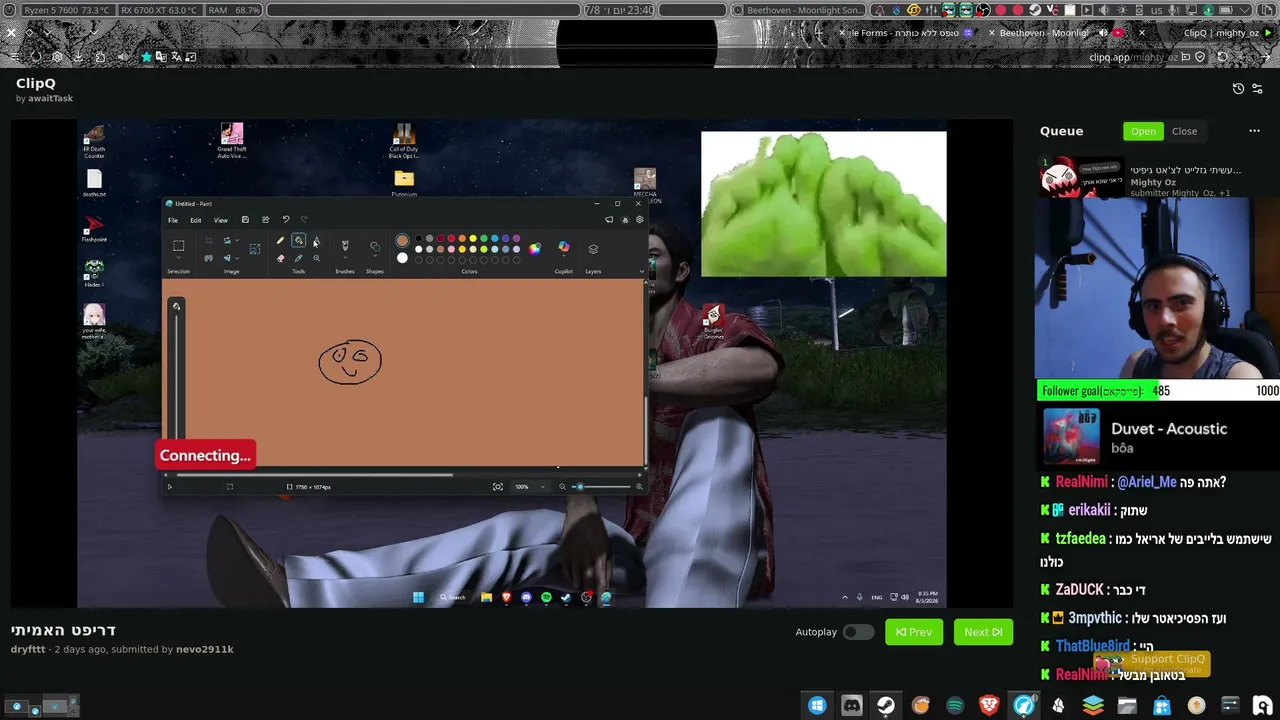This screenshot has width=1280, height=720.
Task: Select the Fill bucket tool in Paint
Action: click(298, 241)
